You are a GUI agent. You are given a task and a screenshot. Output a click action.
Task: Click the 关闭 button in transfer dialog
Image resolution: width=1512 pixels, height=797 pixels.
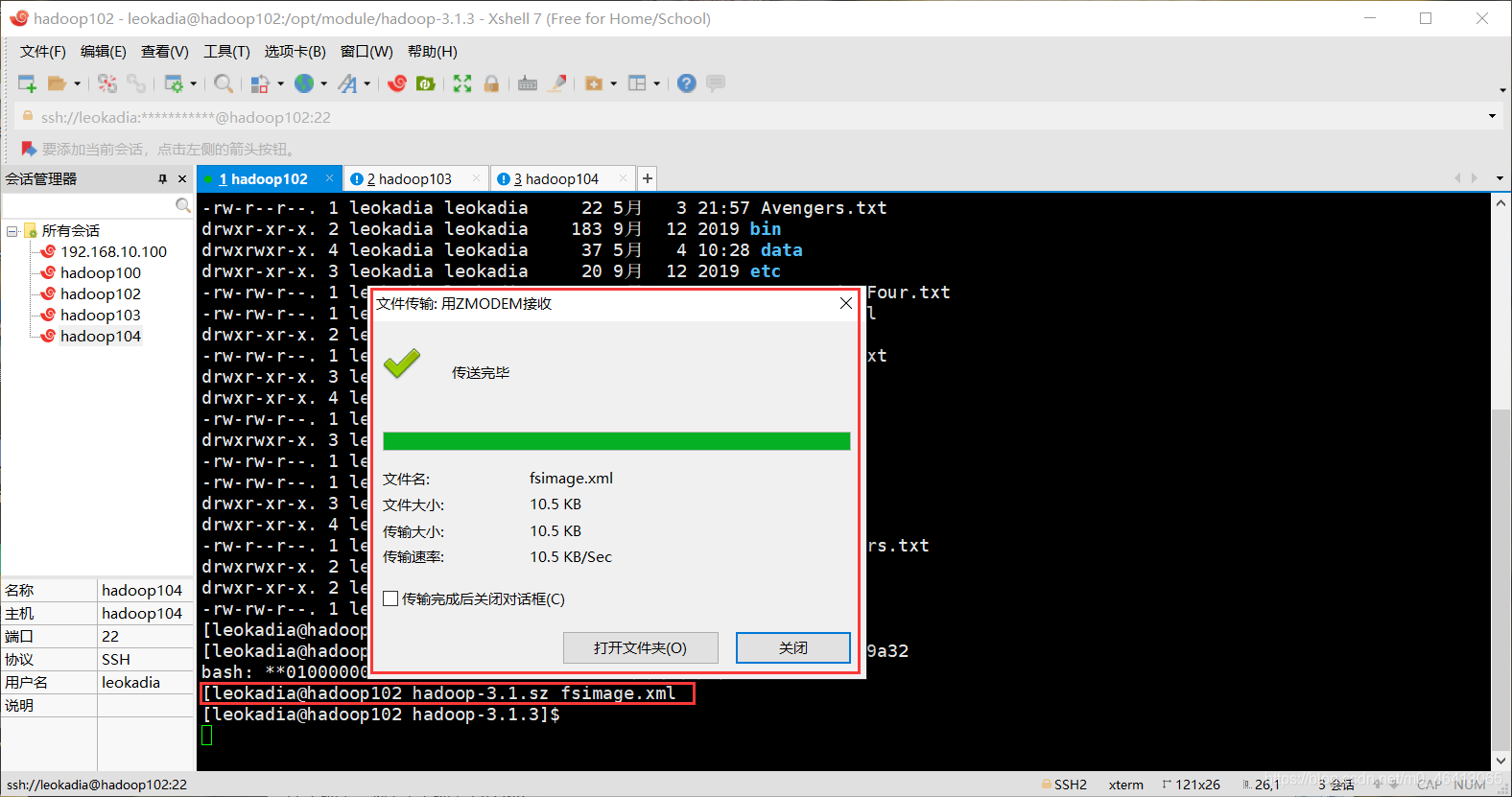[793, 647]
